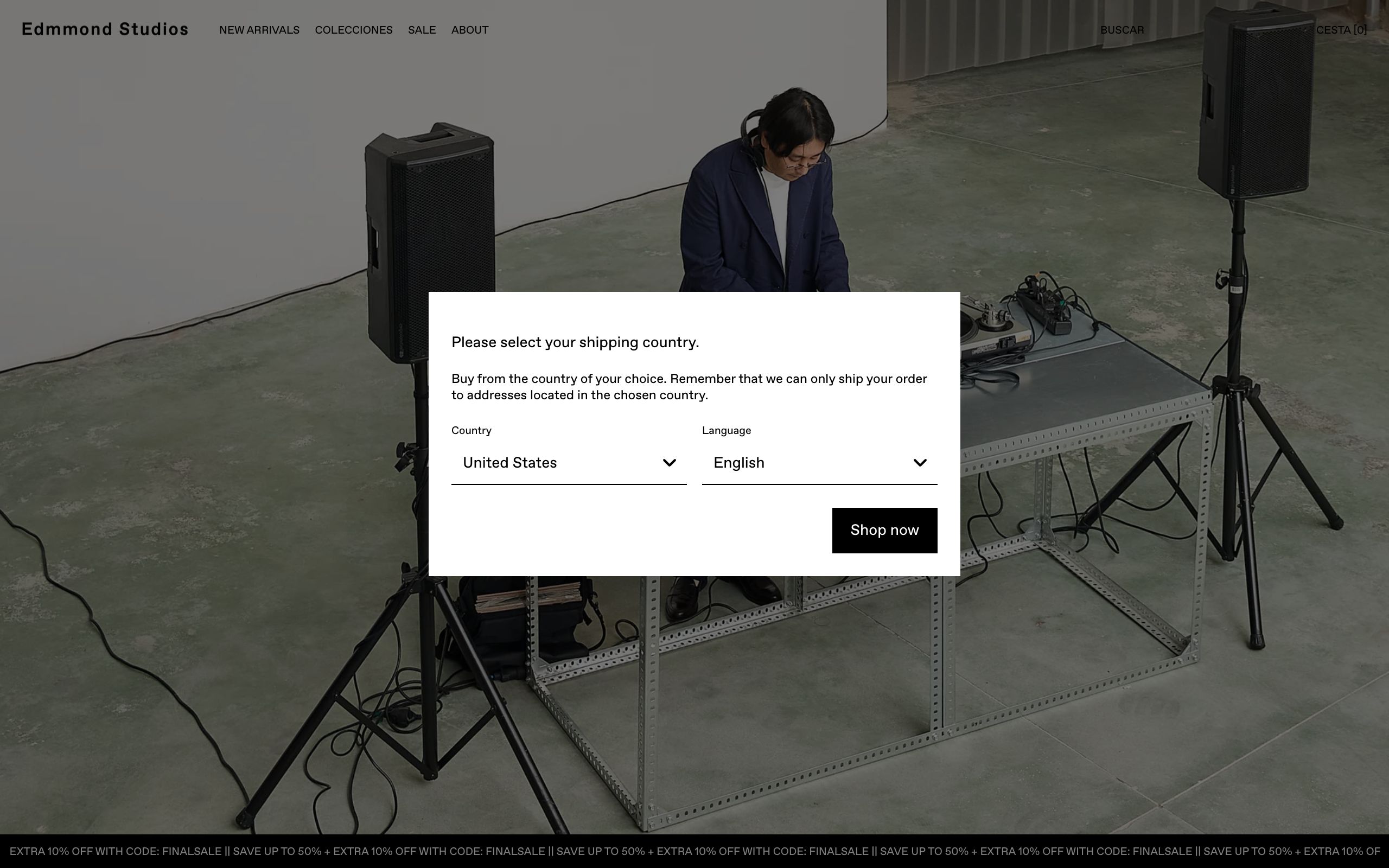Click the left speaker in the background photo
Screen dimensions: 1389x868
point(430,241)
